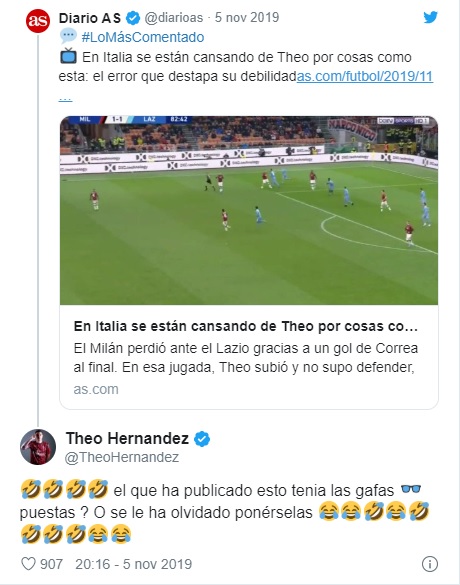Screen dimensions: 460x585
Task: Click the Twitter bird logo icon
Action: [x=430, y=17]
